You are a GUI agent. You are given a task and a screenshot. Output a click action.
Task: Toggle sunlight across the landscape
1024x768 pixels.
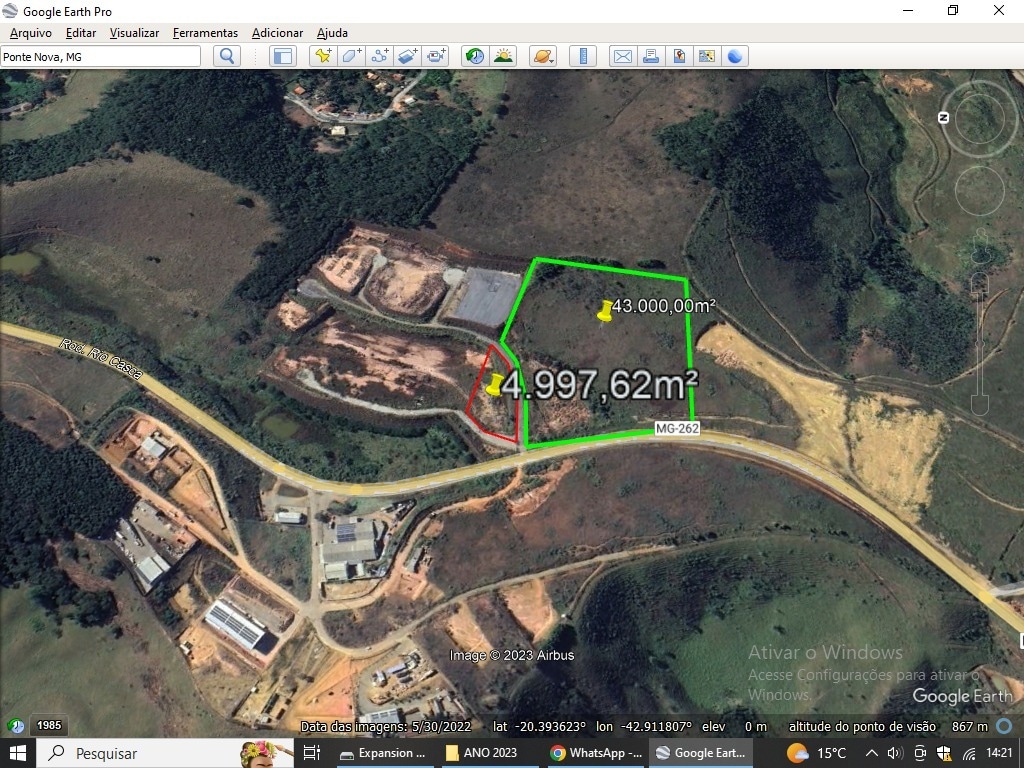pos(503,56)
